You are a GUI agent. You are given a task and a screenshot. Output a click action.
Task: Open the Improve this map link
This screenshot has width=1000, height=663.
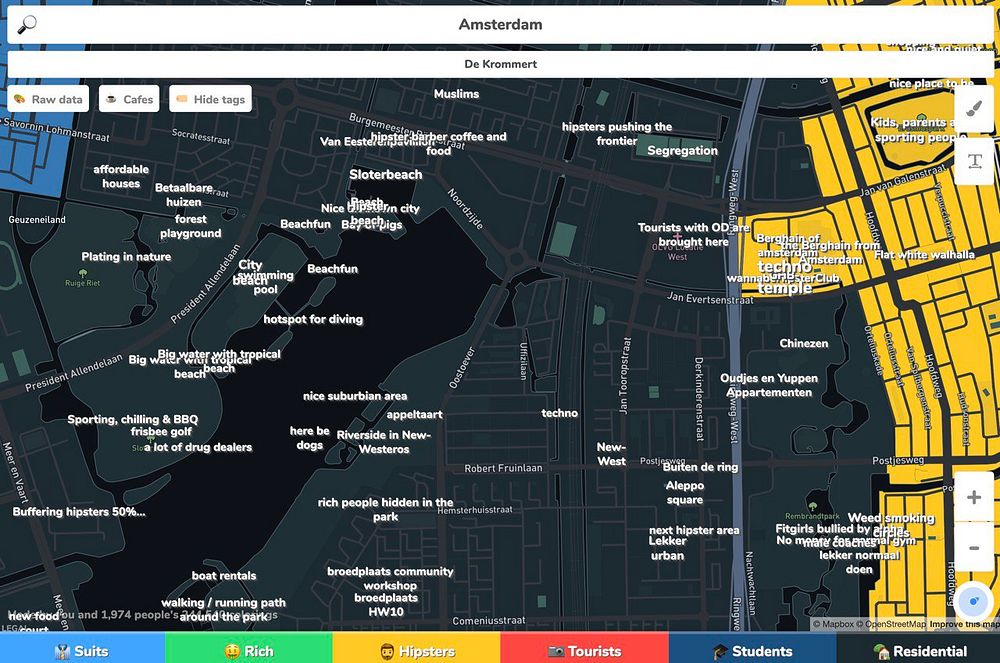[964, 624]
